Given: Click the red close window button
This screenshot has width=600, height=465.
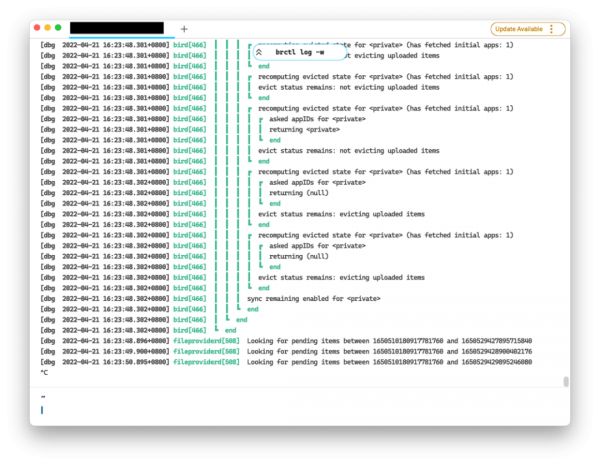Looking at the screenshot, I should pyautogui.click(x=37, y=28).
